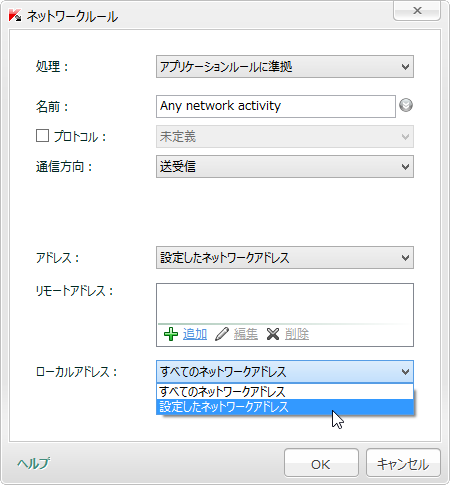Collapse the ローカルアドレス dropdown arrow
The image size is (450, 485).
point(405,372)
